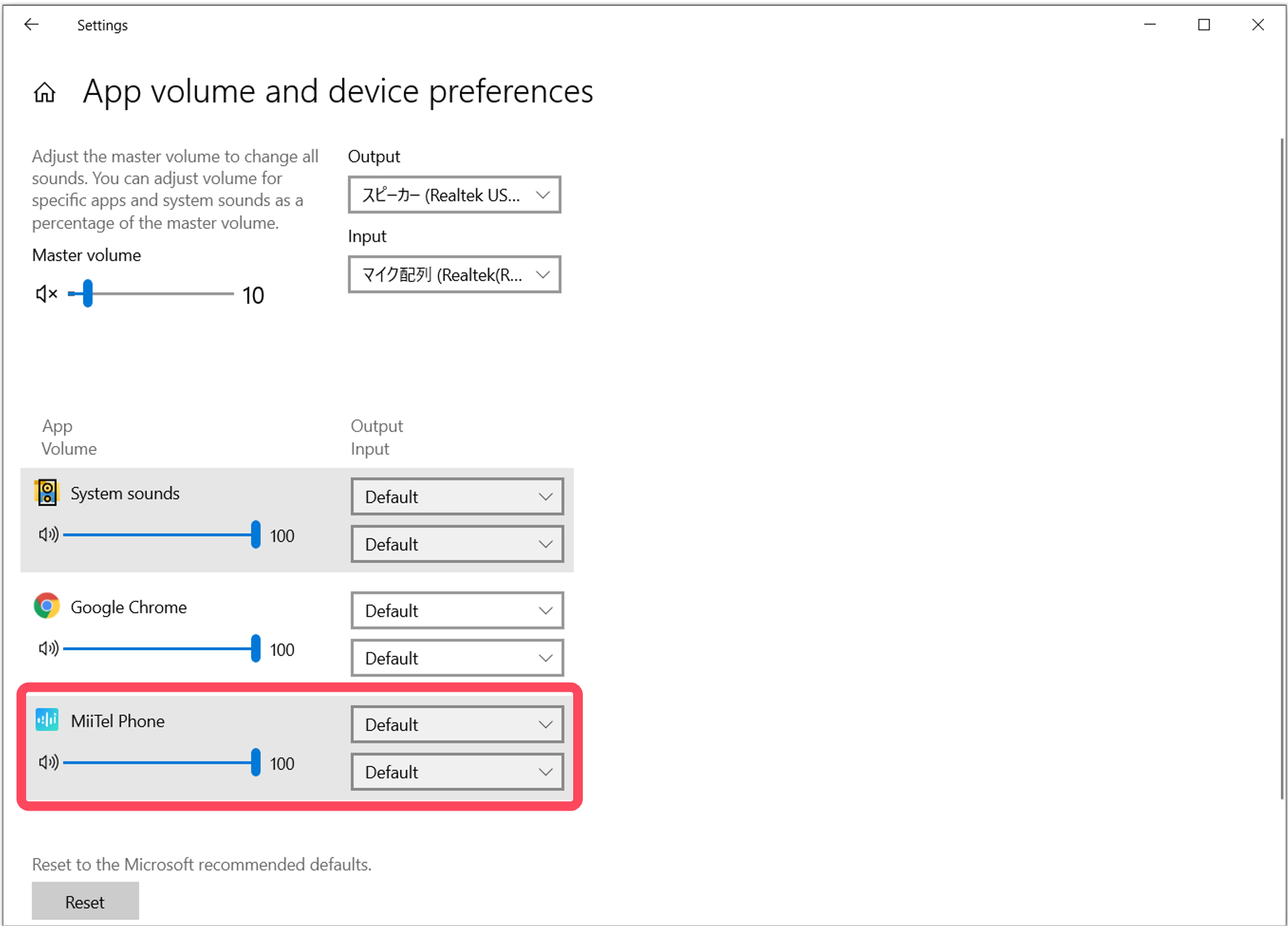Open MiiTel Phone output device dropdown
This screenshot has width=1288, height=926.
pos(457,725)
